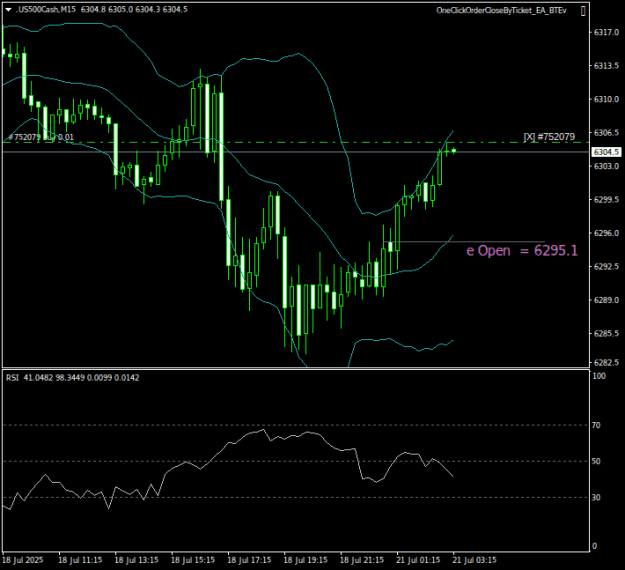Click the 18 Jul 19:15 time axis label
The height and width of the screenshot is (570, 625).
pyautogui.click(x=306, y=560)
